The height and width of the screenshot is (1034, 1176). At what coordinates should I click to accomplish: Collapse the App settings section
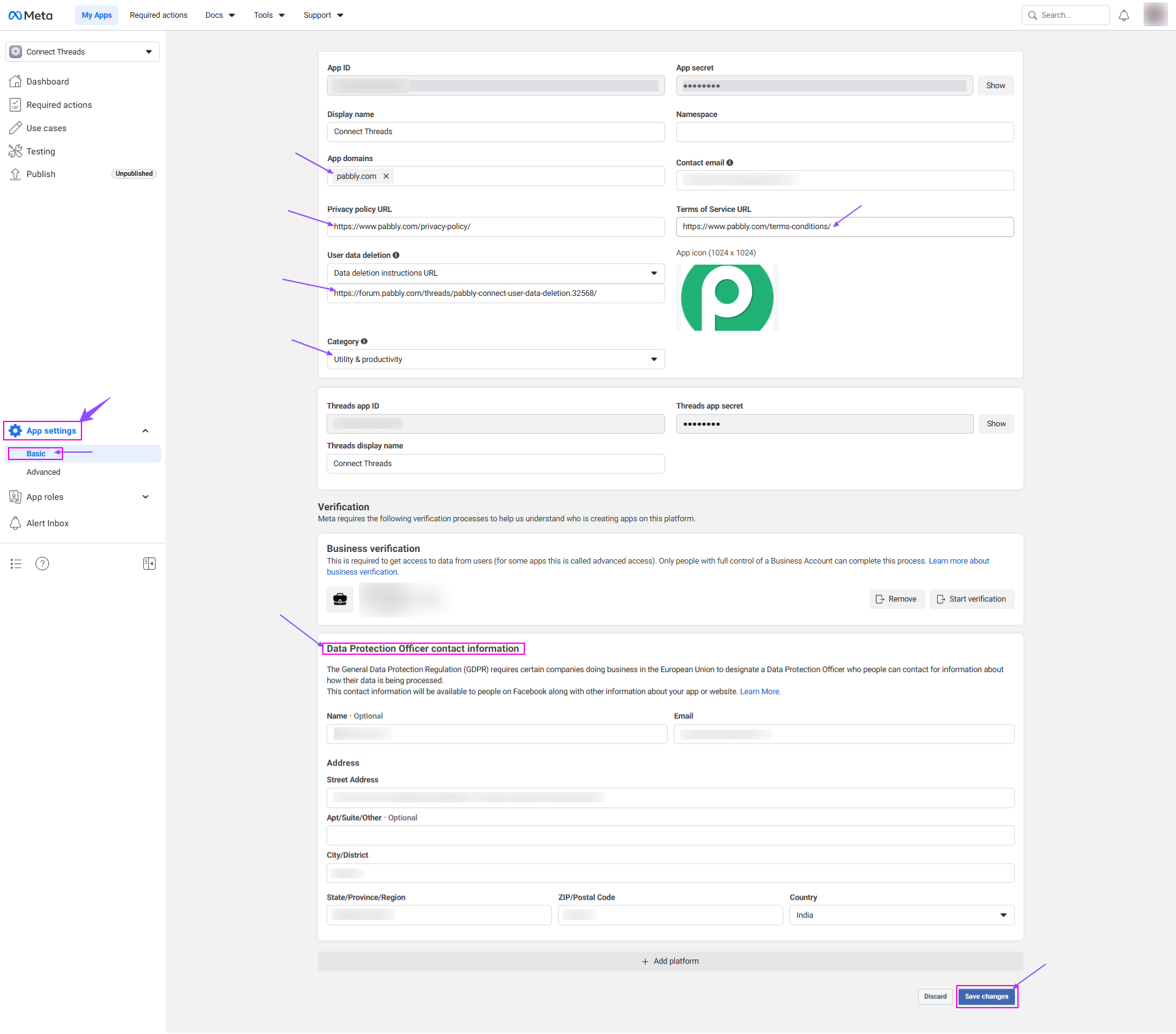pyautogui.click(x=145, y=431)
